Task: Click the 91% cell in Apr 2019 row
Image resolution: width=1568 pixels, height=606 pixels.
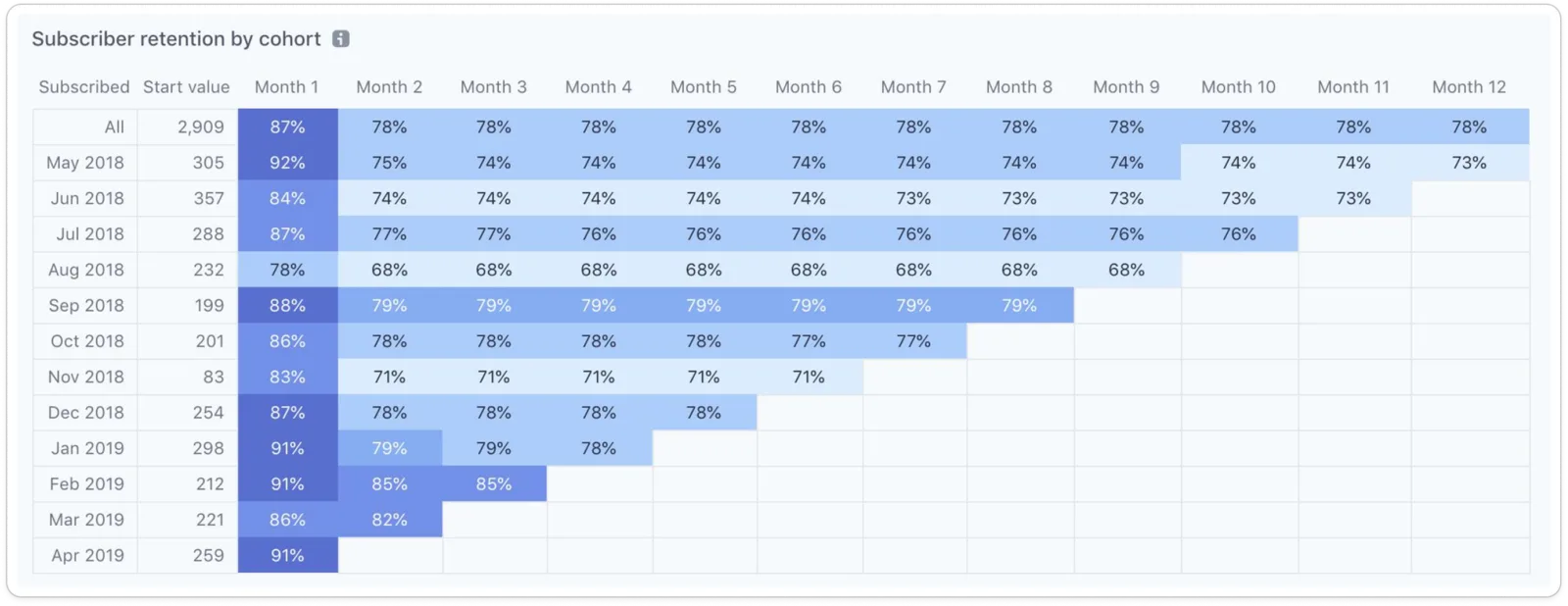Action: [x=287, y=555]
